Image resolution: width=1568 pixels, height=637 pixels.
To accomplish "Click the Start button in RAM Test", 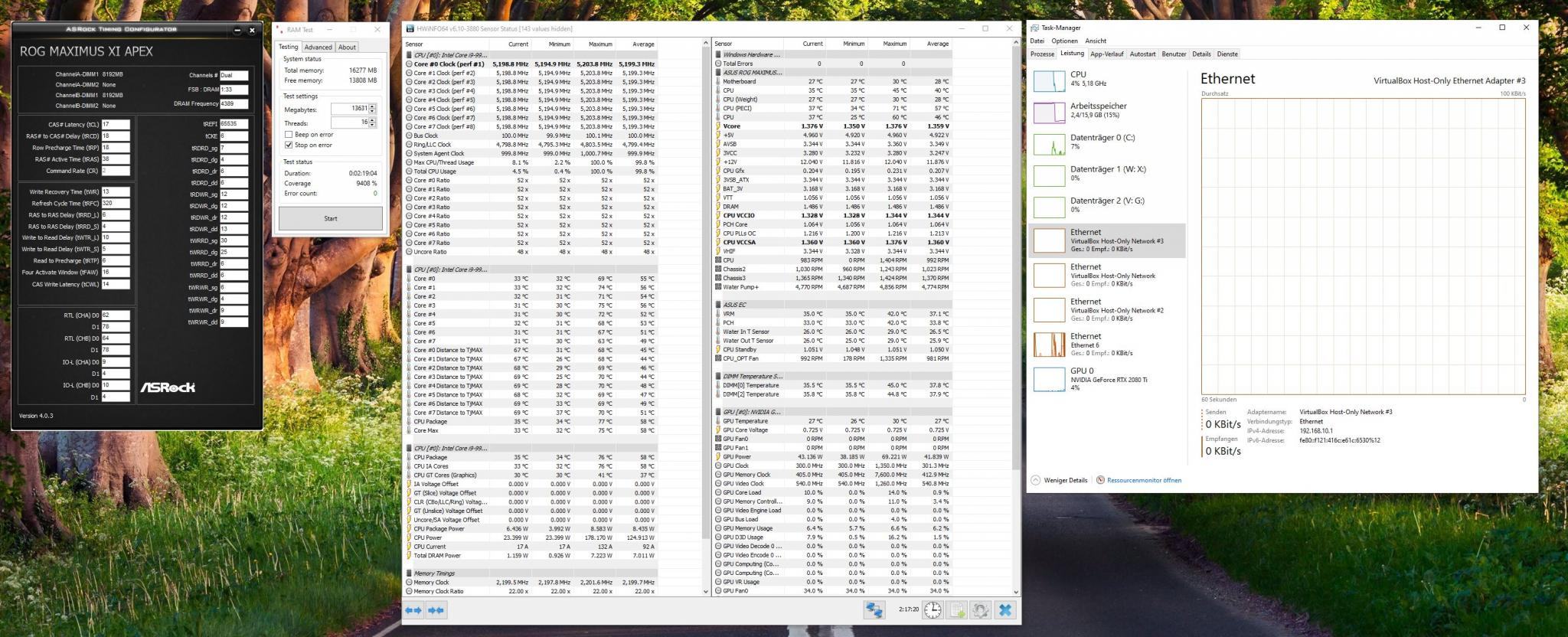I will point(330,218).
